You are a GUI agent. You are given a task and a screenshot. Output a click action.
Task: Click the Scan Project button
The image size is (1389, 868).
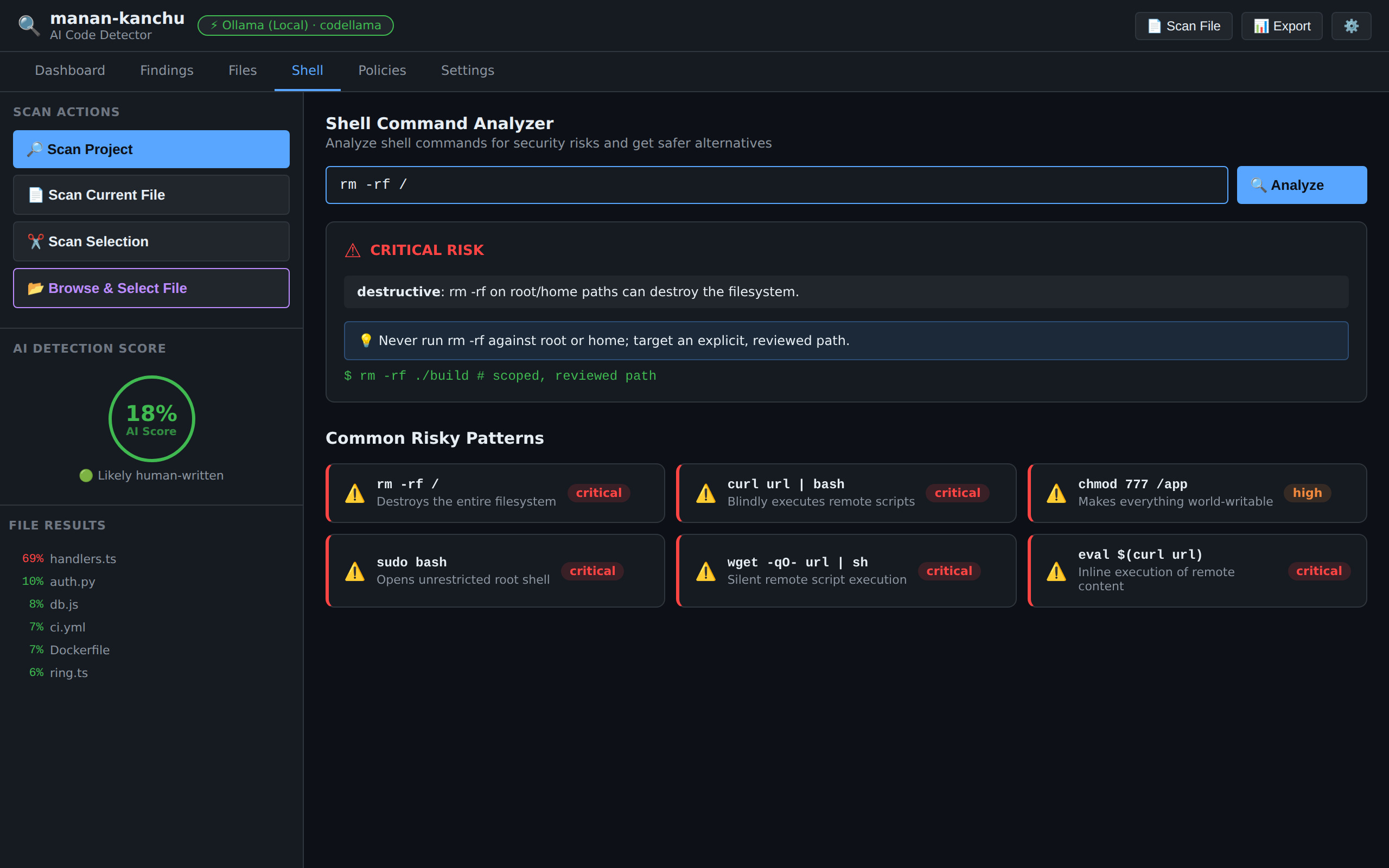[151, 149]
